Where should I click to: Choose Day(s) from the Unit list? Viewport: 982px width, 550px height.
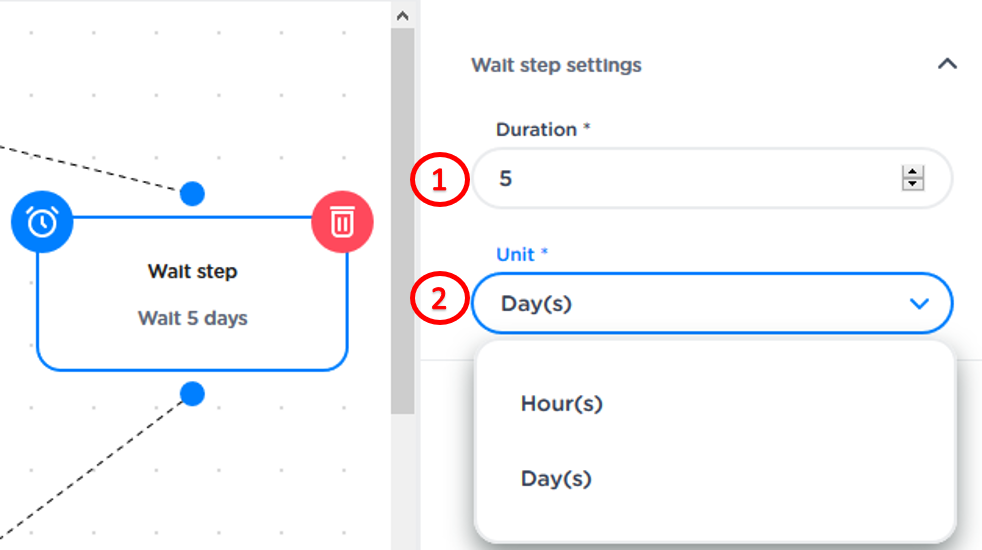tap(556, 479)
